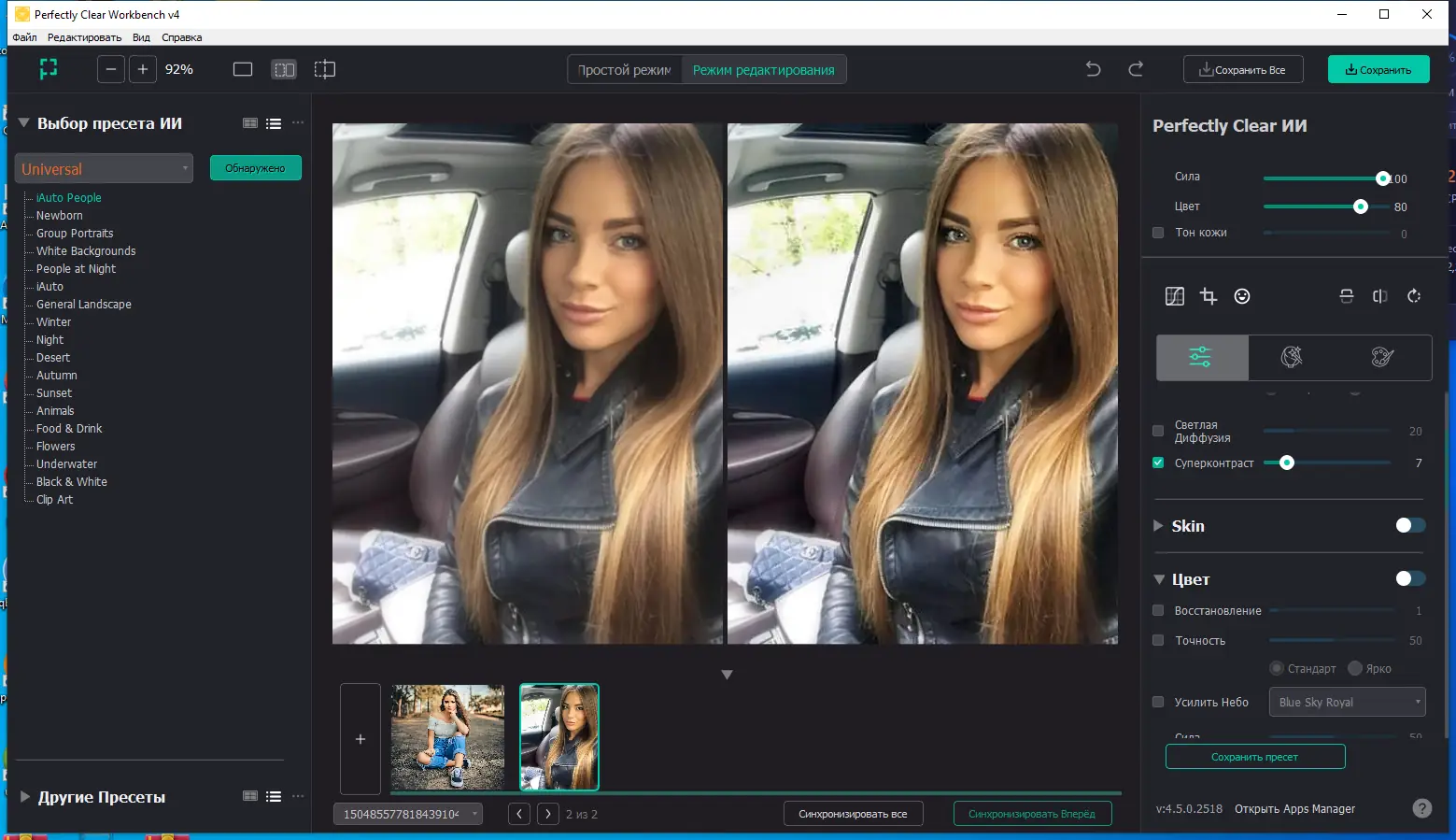This screenshot has width=1456, height=840.
Task: Select the dashed-frame compare view icon
Action: 324,69
